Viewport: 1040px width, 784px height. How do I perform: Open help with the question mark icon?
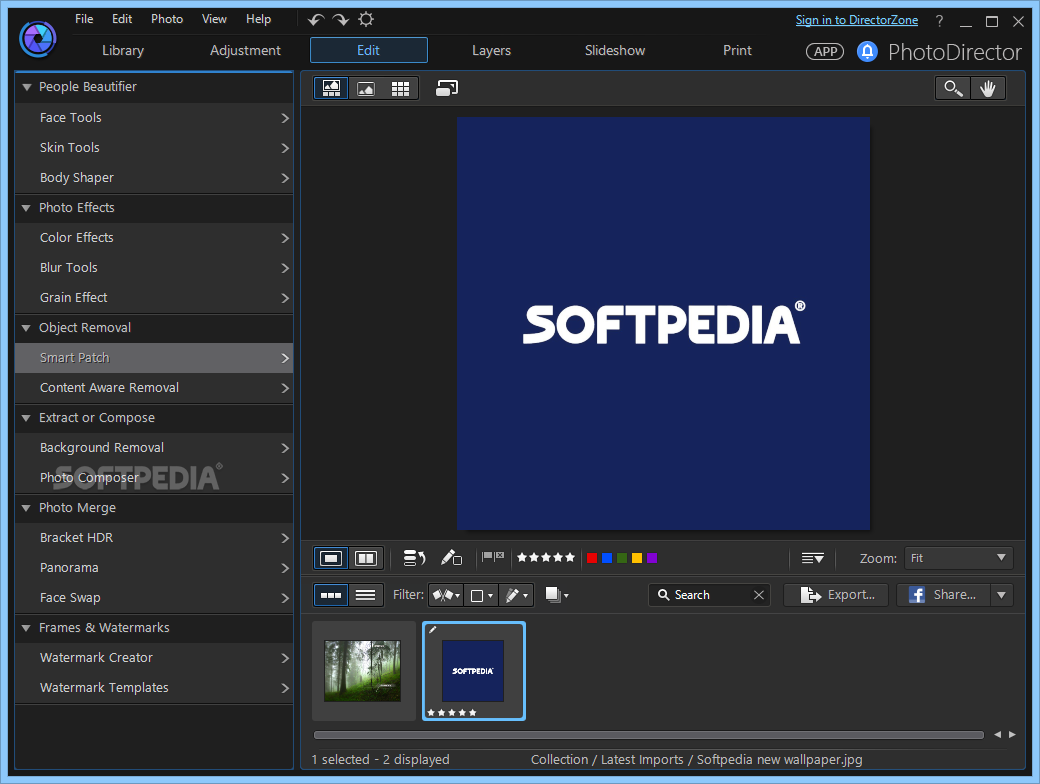point(939,21)
